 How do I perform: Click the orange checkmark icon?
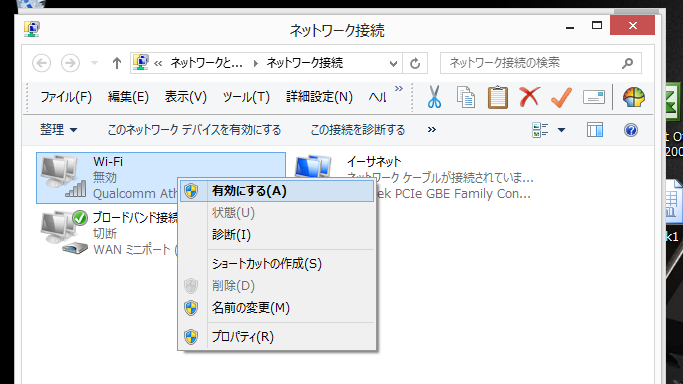pyautogui.click(x=561, y=97)
